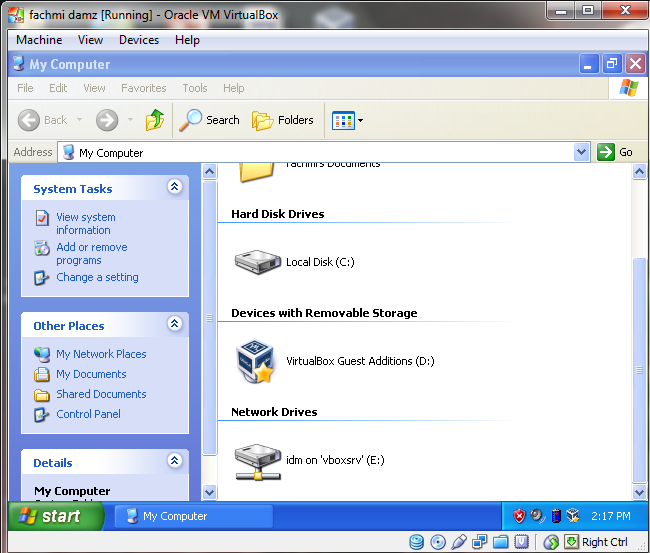Image resolution: width=650 pixels, height=553 pixels.
Task: Click main pane scroll down arrow
Action: tap(639, 492)
